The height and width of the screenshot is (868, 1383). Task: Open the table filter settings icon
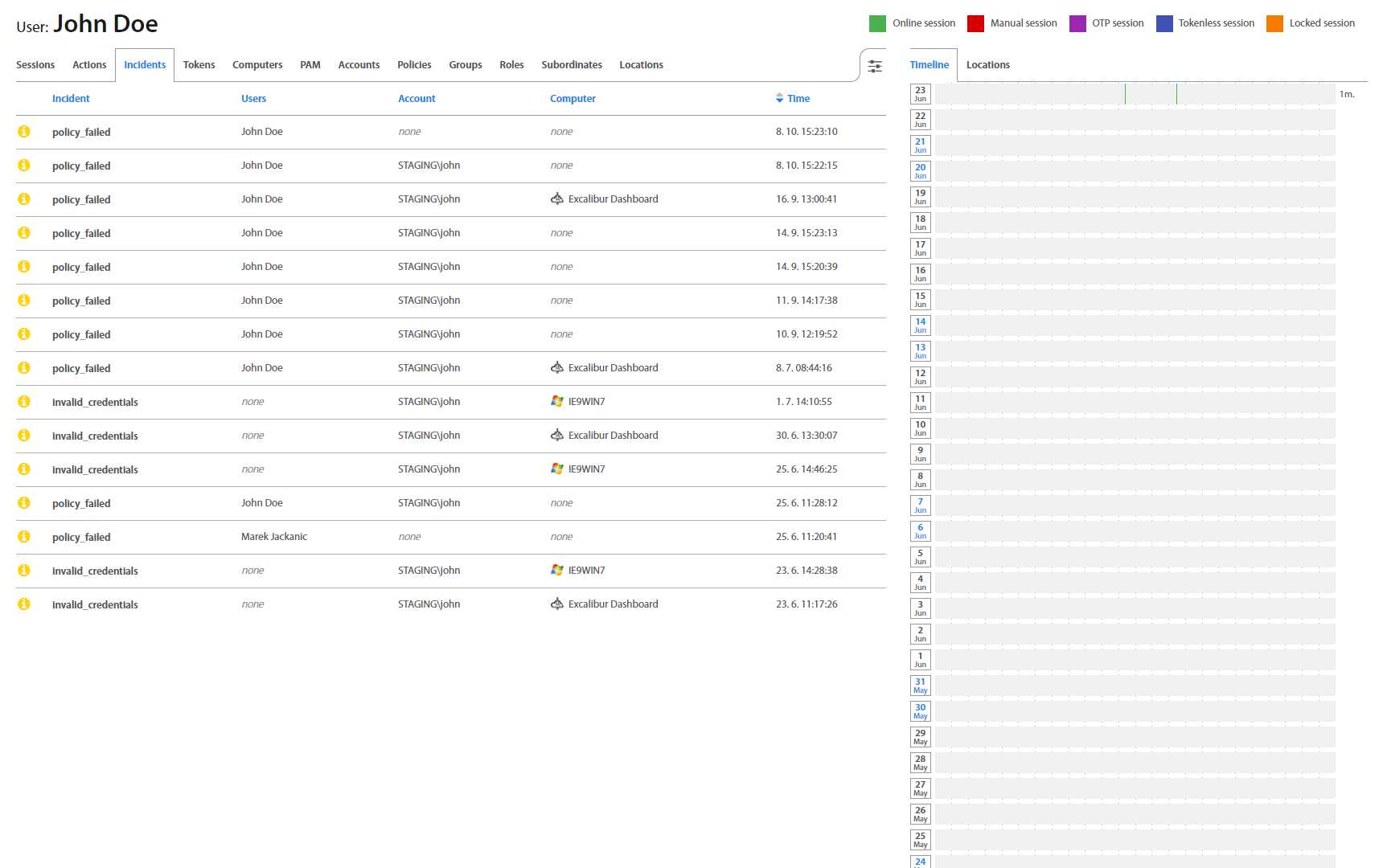coord(875,66)
